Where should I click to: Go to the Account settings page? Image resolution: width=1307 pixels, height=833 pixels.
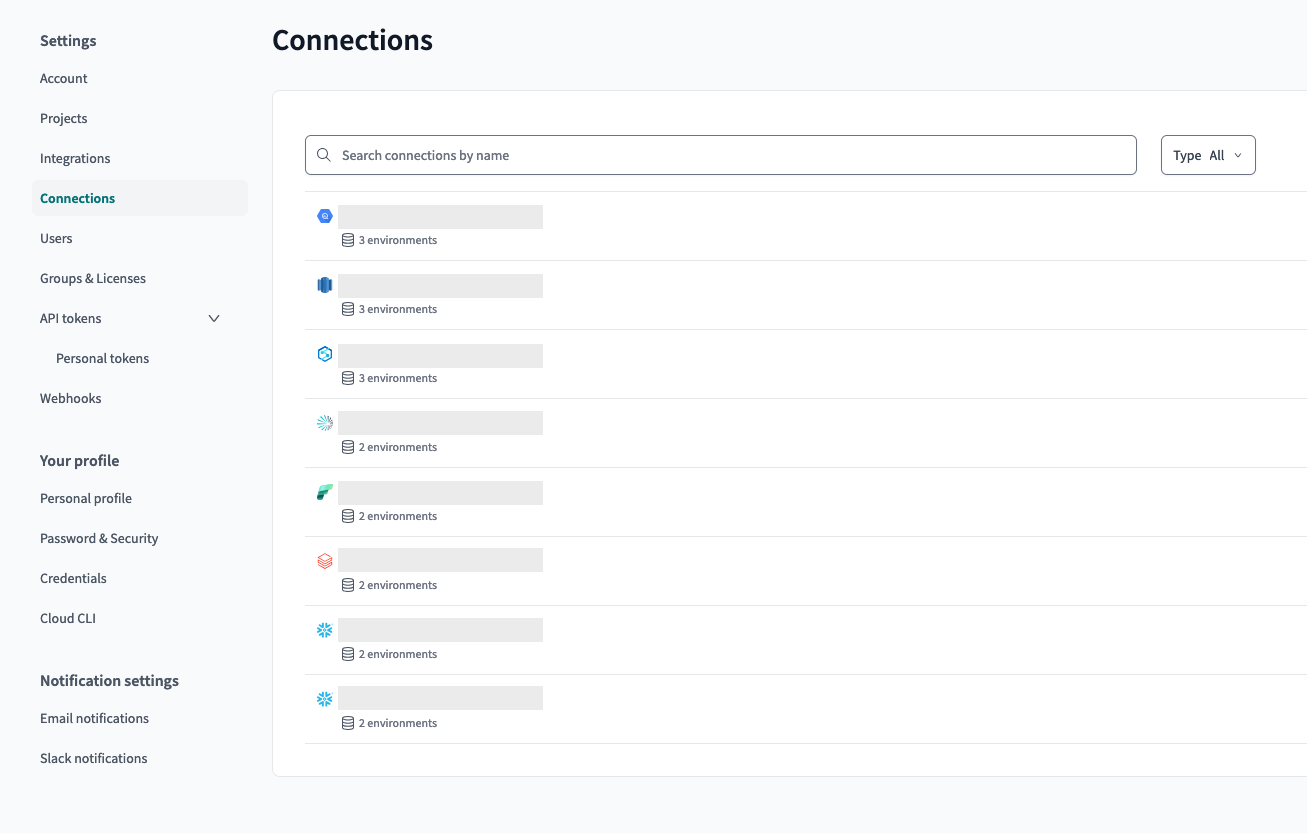[x=64, y=78]
